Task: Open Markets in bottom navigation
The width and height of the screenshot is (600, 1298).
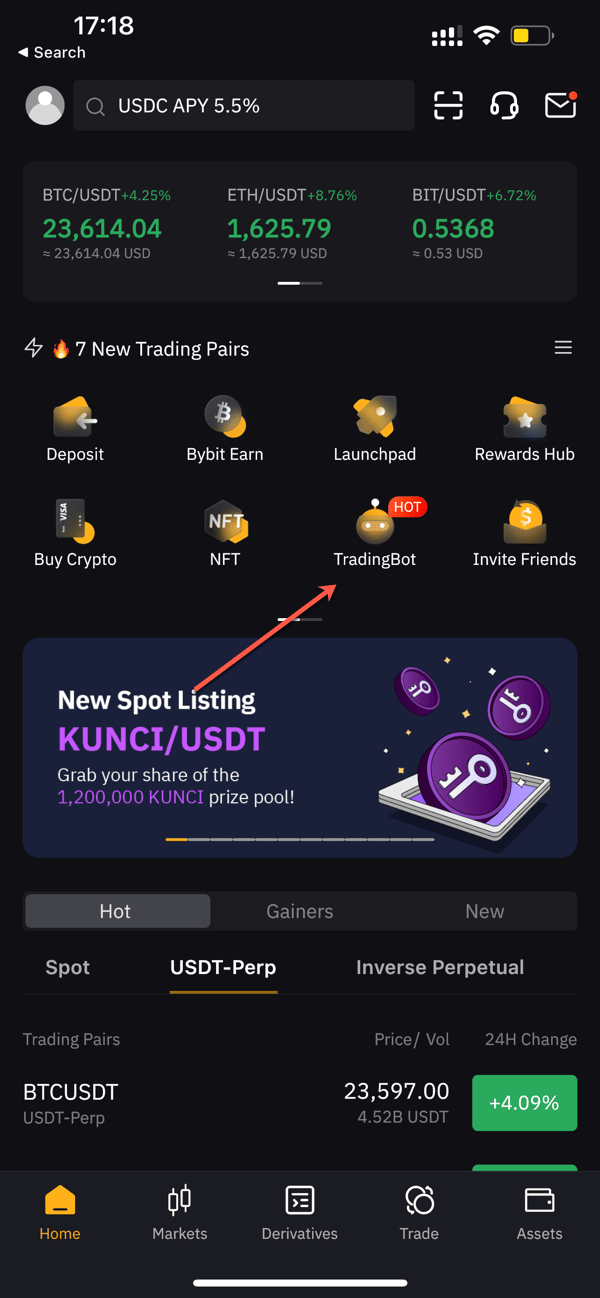Action: pos(180,1213)
